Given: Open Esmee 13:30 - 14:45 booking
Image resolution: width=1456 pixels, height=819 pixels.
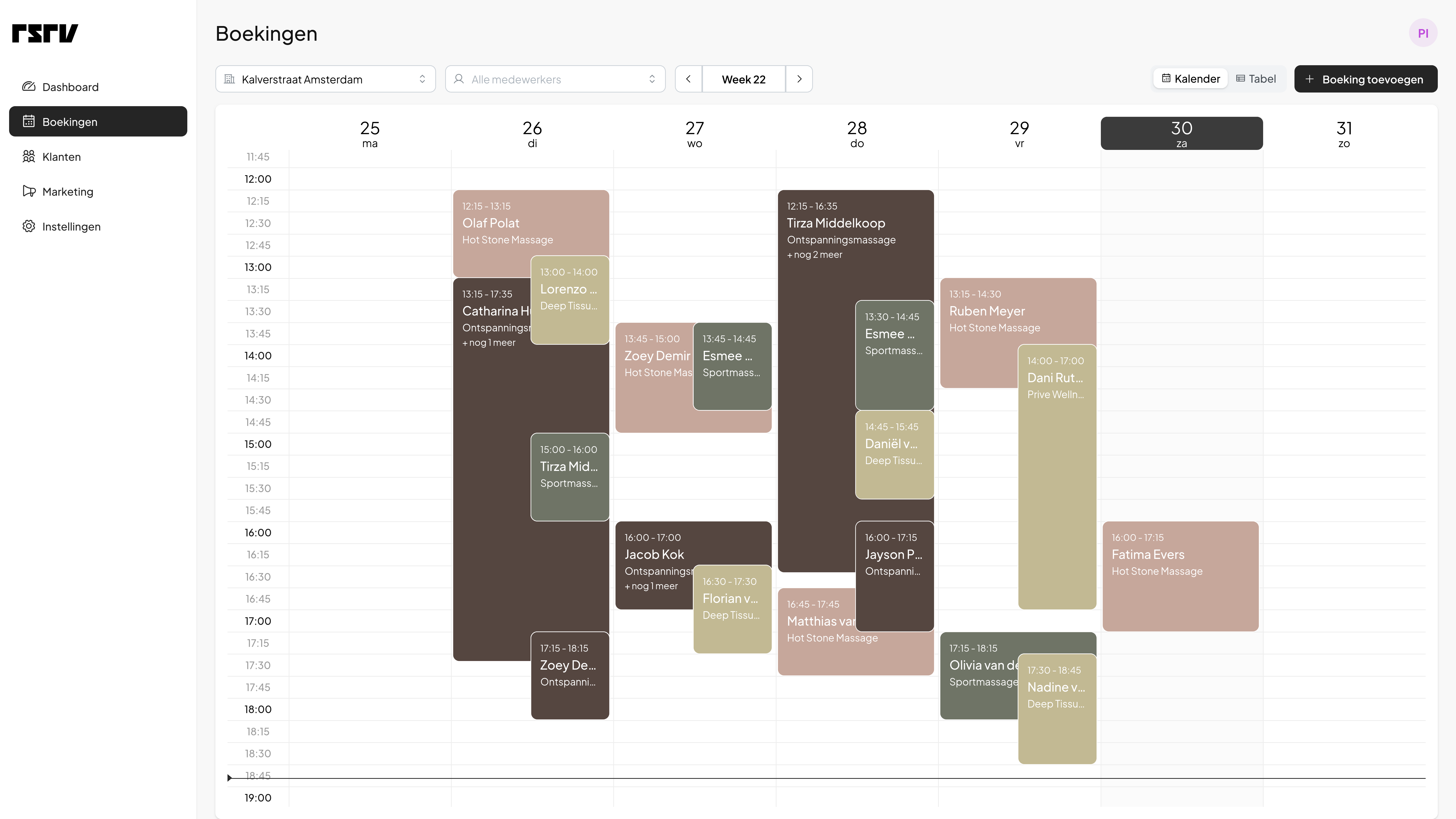Looking at the screenshot, I should [895, 355].
